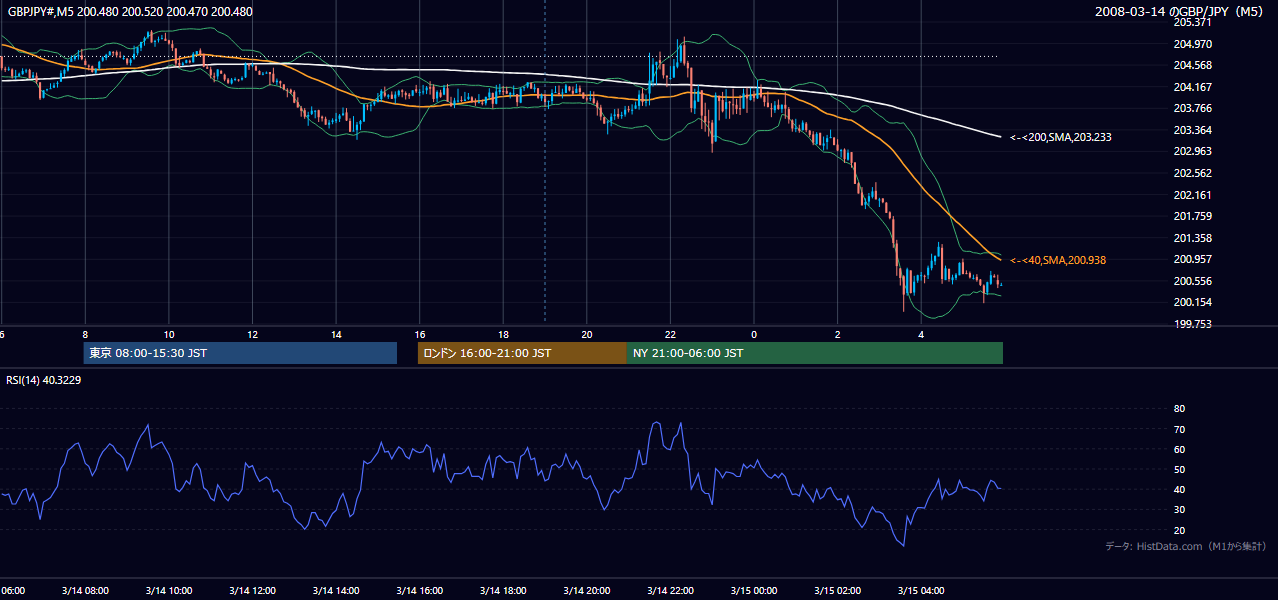Click the 3/15 02:00 time axis label
The height and width of the screenshot is (600, 1278).
[837, 591]
